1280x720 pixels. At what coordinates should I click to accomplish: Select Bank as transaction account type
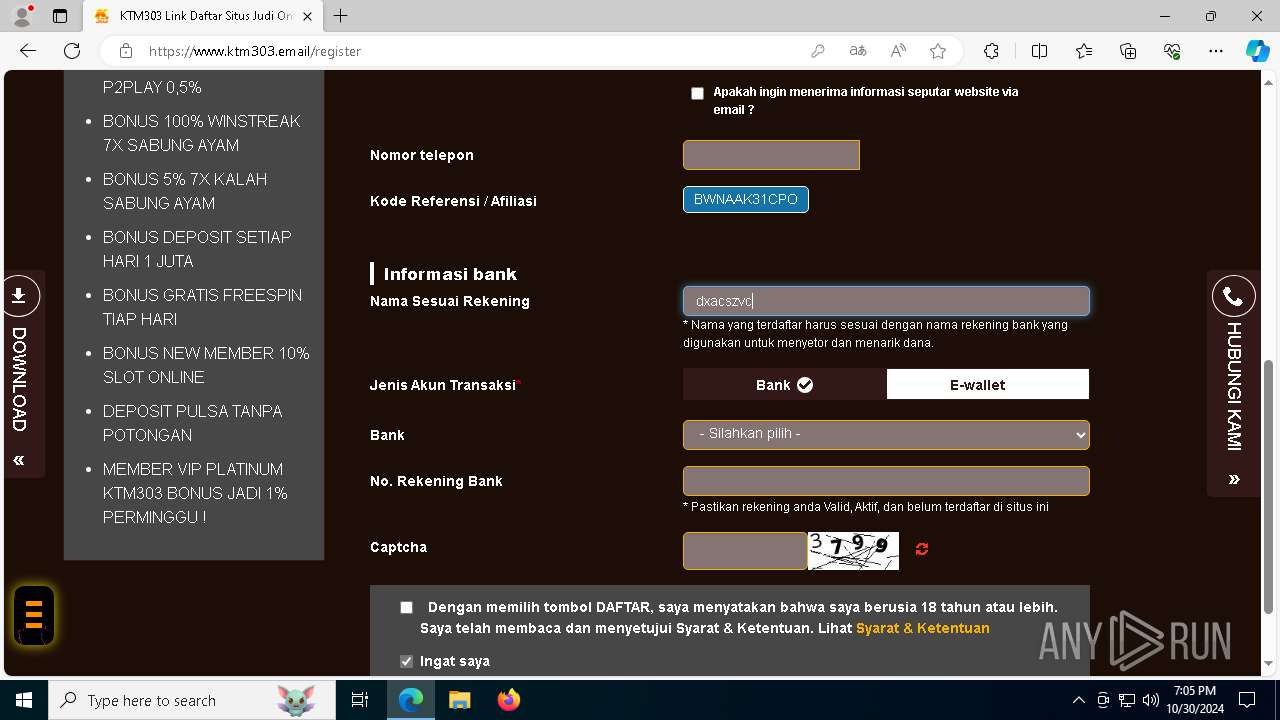point(785,384)
